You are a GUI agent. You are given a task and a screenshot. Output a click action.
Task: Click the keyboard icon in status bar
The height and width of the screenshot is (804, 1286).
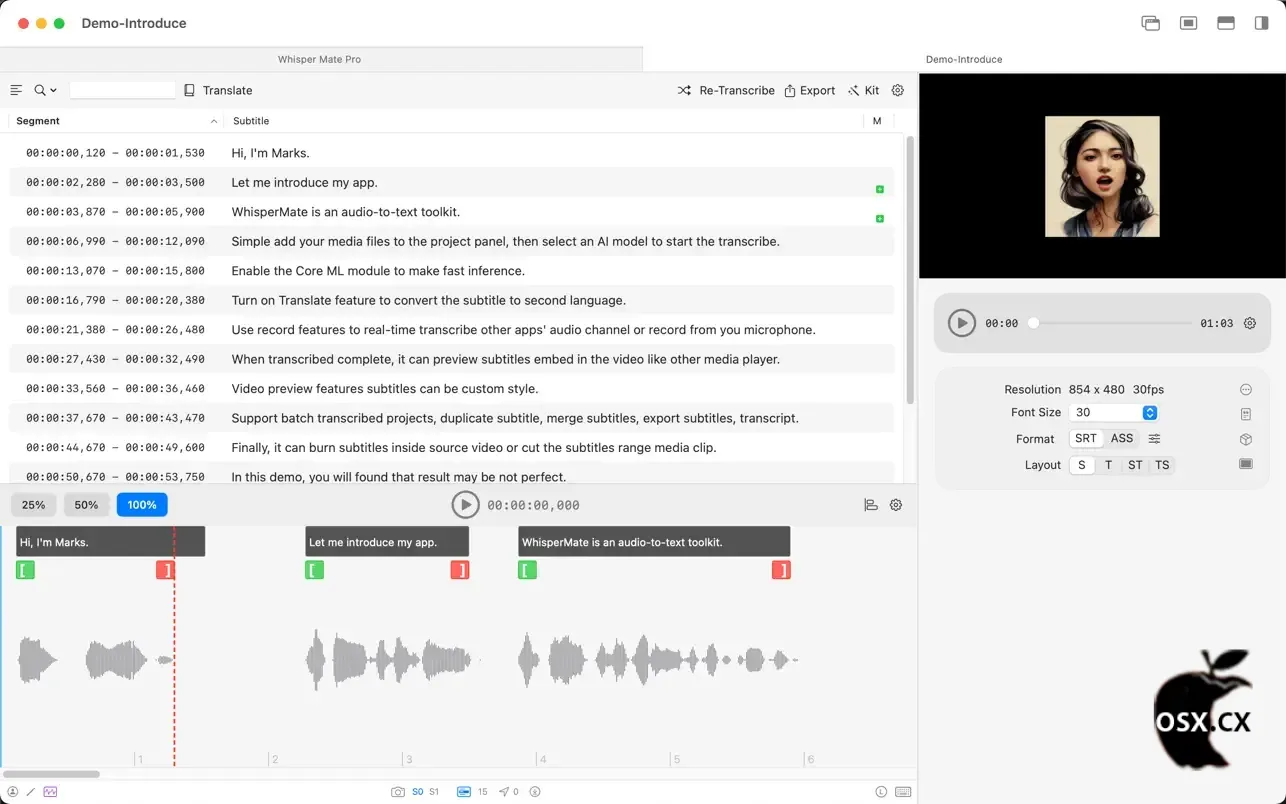(x=903, y=792)
